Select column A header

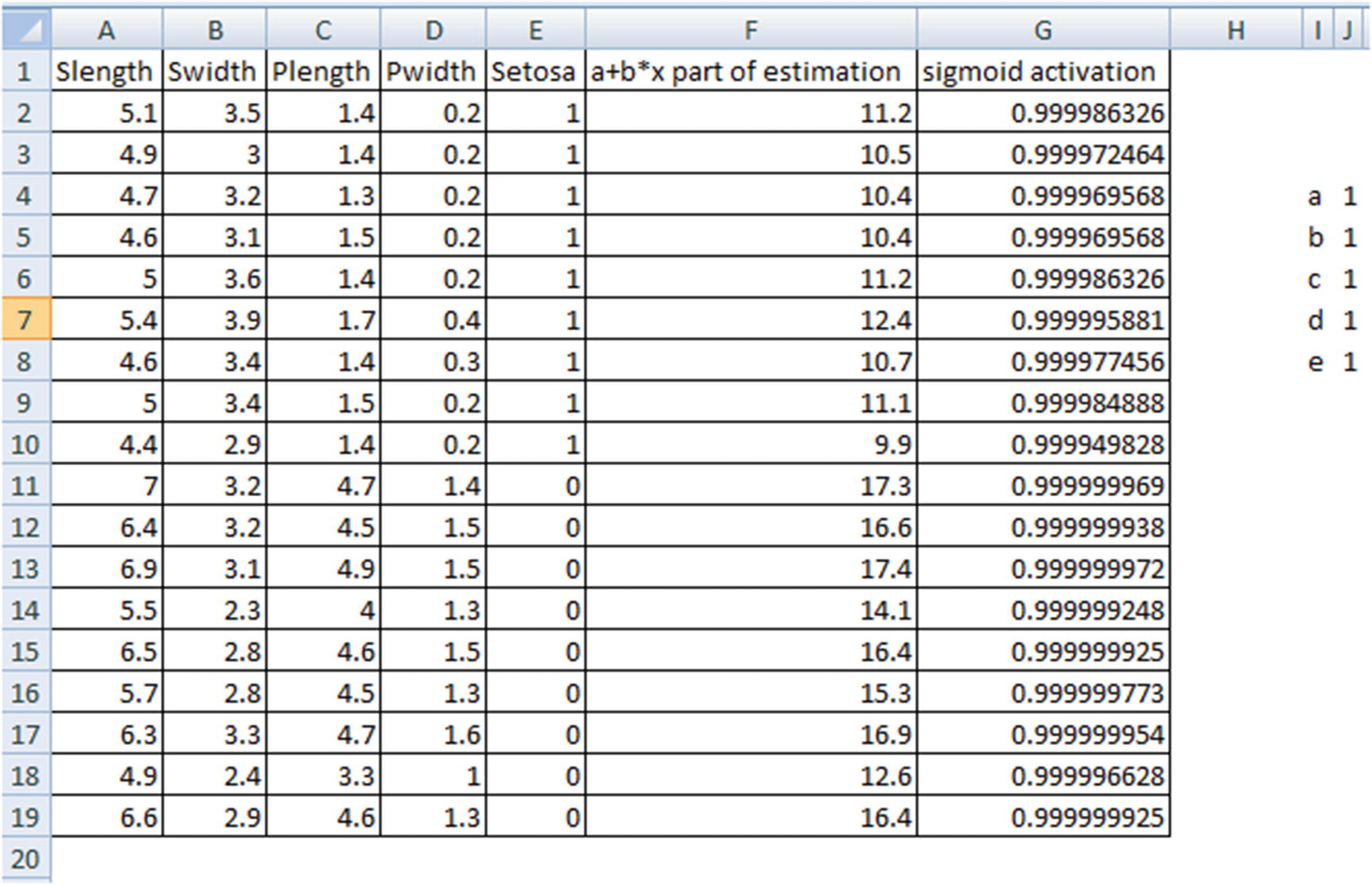[x=107, y=30]
